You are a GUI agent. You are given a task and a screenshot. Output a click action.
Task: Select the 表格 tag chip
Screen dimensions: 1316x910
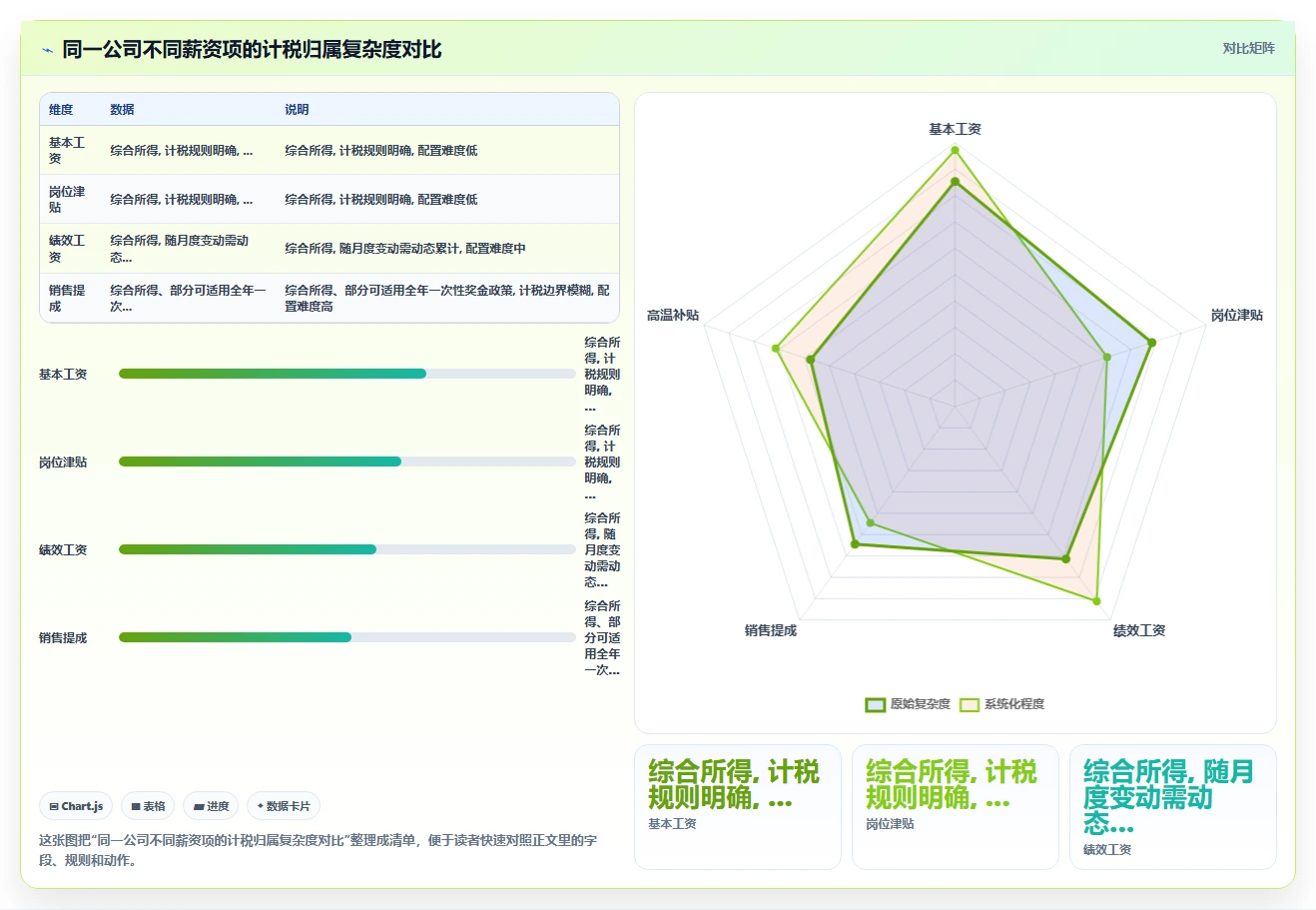(x=149, y=806)
